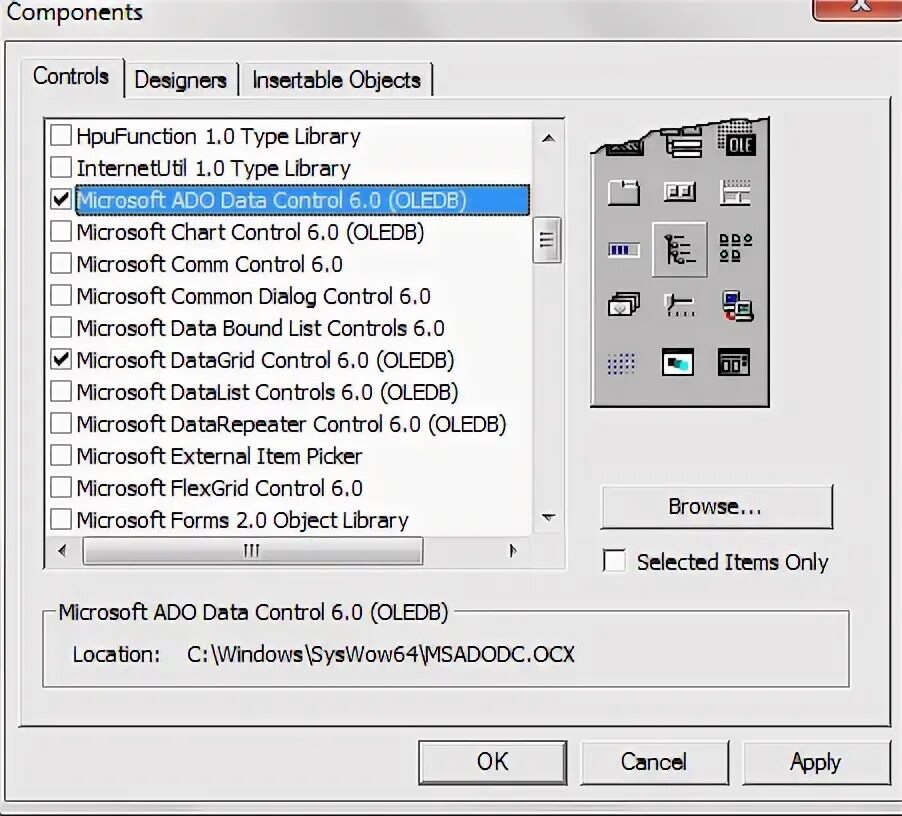Screen dimensions: 902x816
Task: Click the Cancel button
Action: (x=654, y=762)
